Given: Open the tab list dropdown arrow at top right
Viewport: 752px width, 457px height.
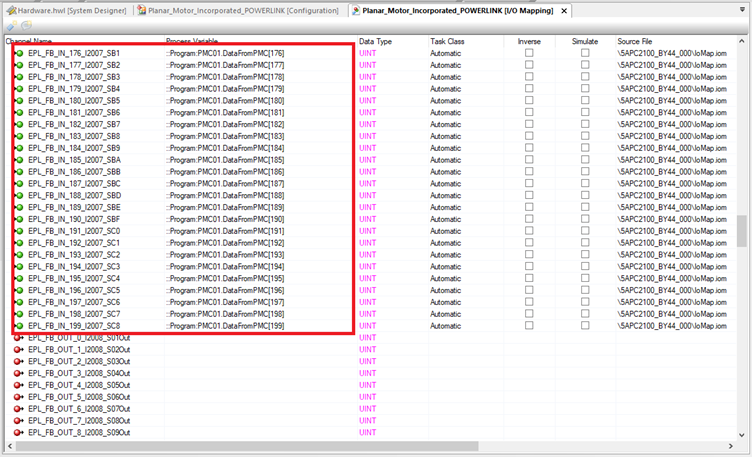Looking at the screenshot, I should (x=743, y=10).
